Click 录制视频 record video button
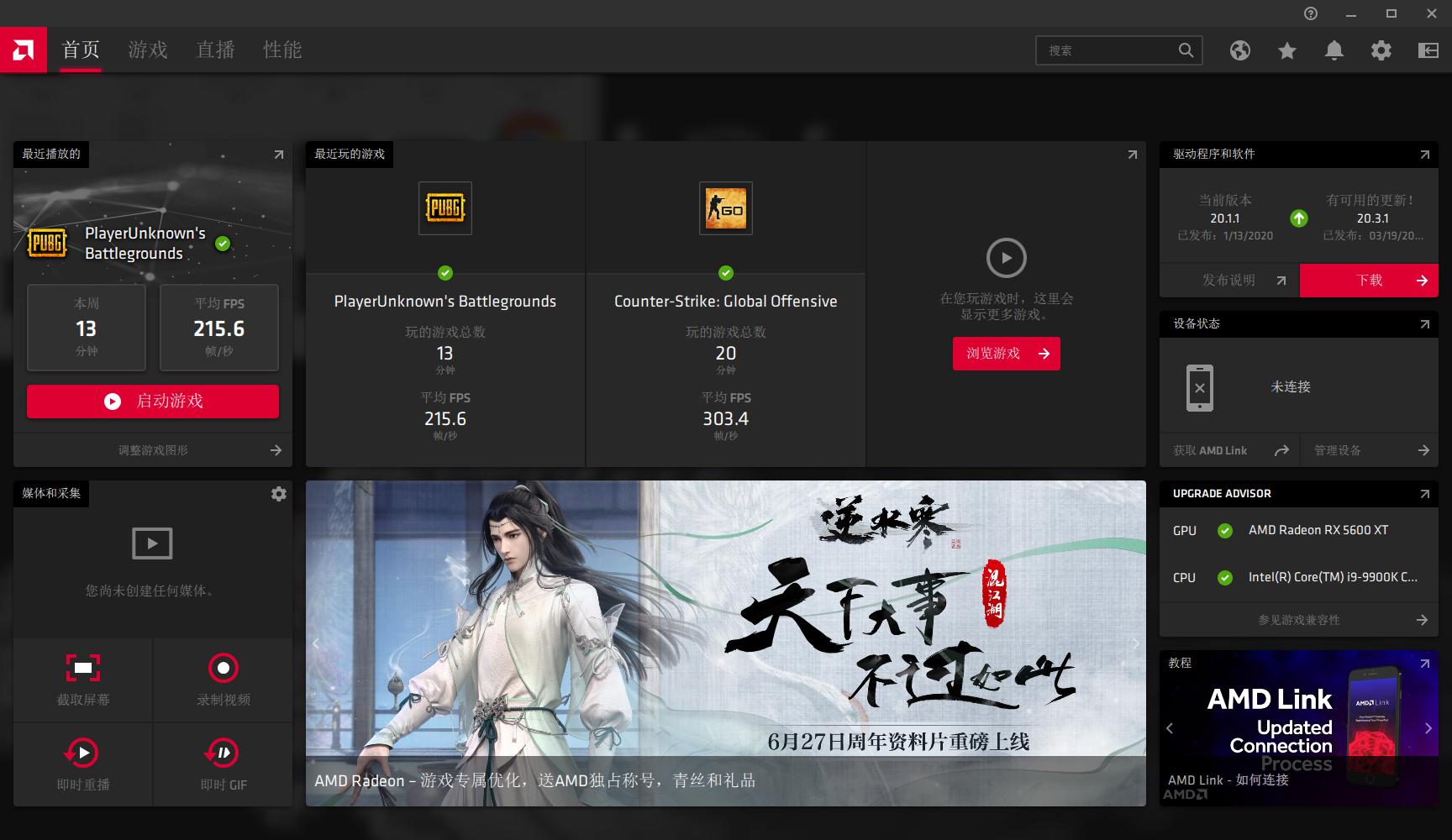 (x=224, y=680)
